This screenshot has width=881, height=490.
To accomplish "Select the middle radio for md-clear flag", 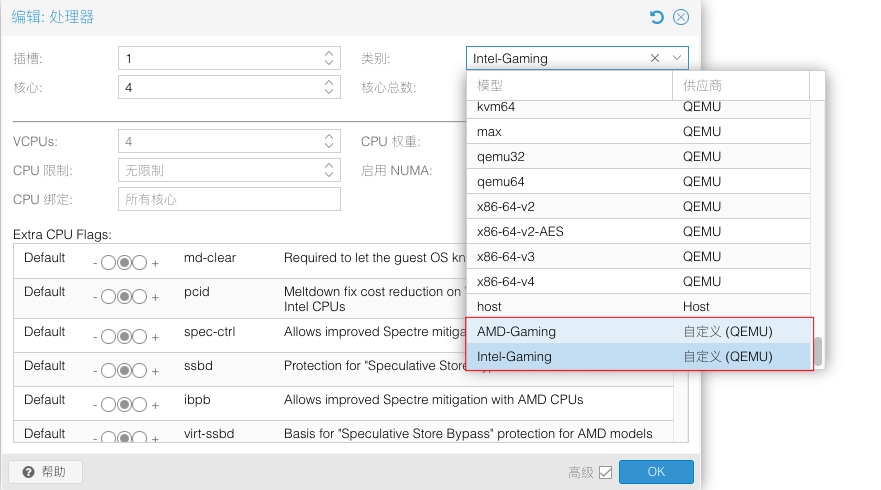I will (124, 263).
